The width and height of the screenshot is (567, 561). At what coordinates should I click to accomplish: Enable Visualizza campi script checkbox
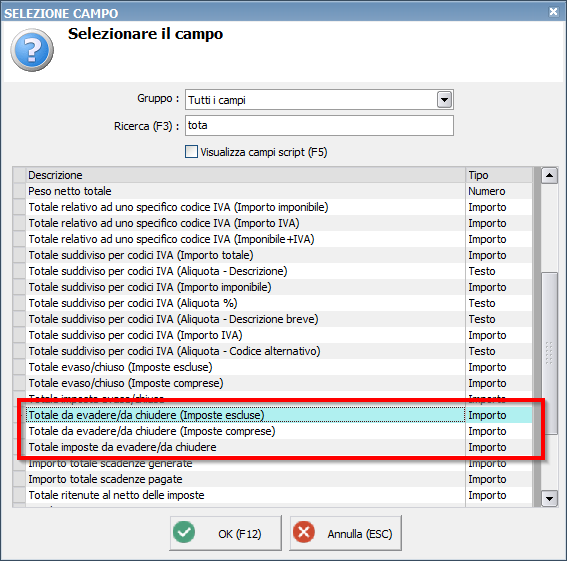tap(191, 152)
